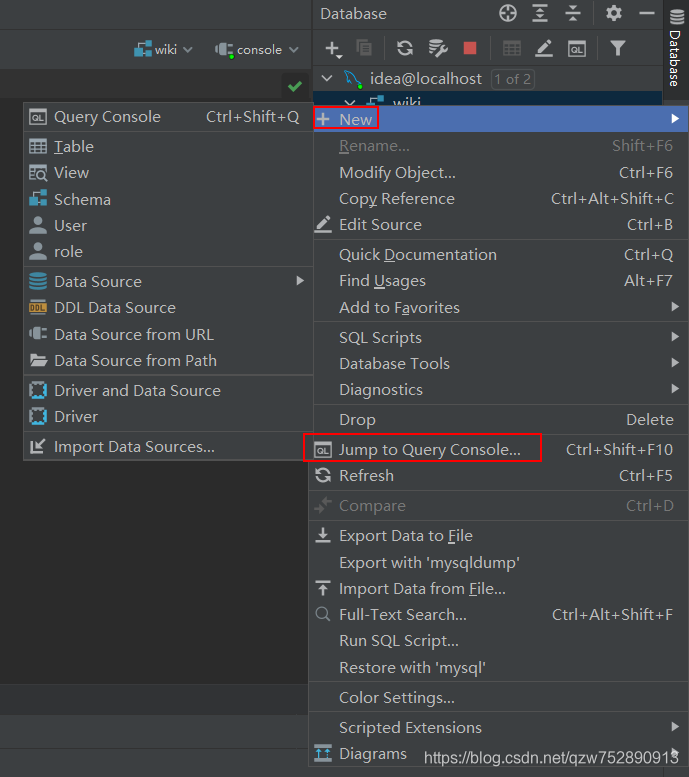This screenshot has height=777, width=689.
Task: Click the red Stop/Disconnect icon
Action: click(469, 48)
